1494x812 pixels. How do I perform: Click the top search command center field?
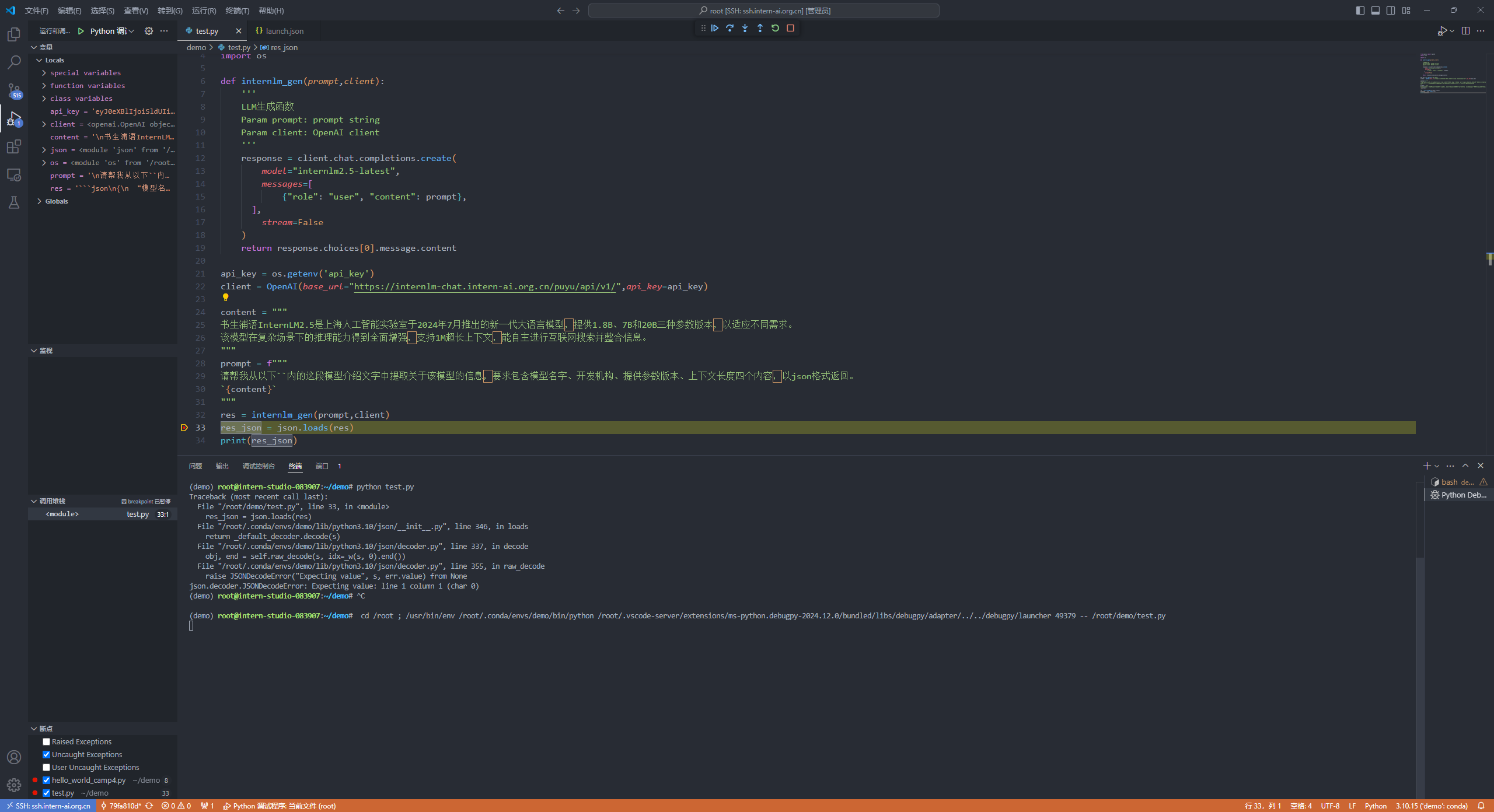point(763,10)
